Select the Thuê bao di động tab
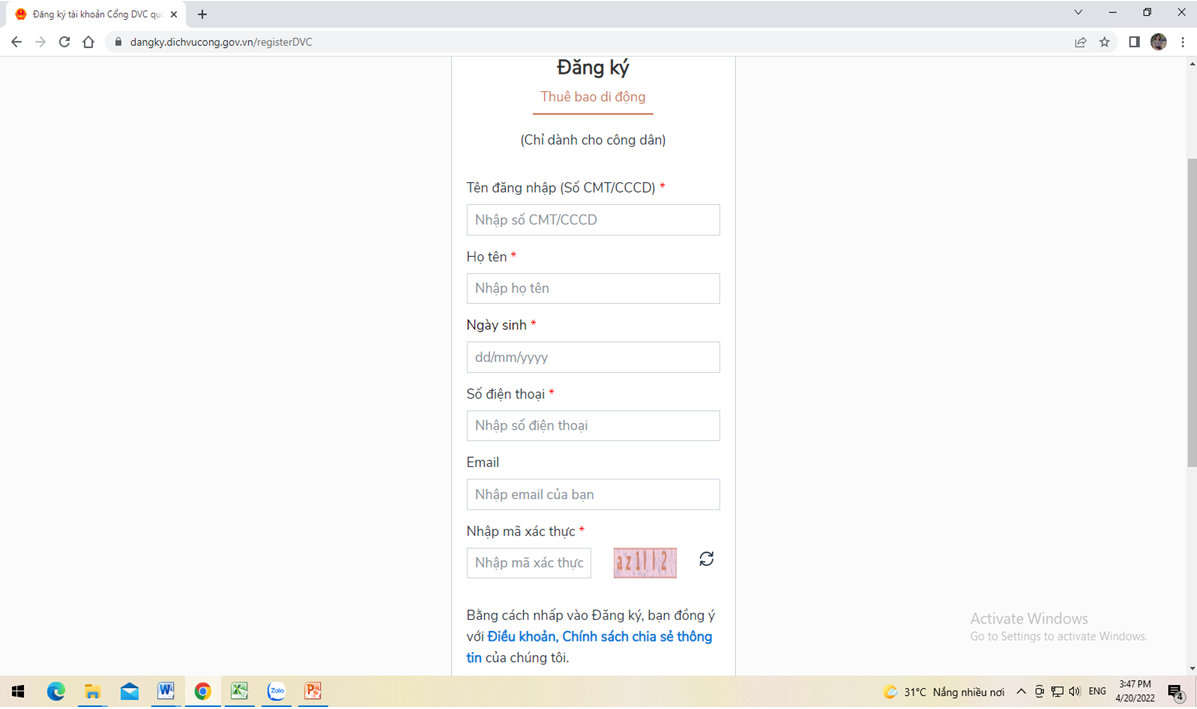 [593, 97]
